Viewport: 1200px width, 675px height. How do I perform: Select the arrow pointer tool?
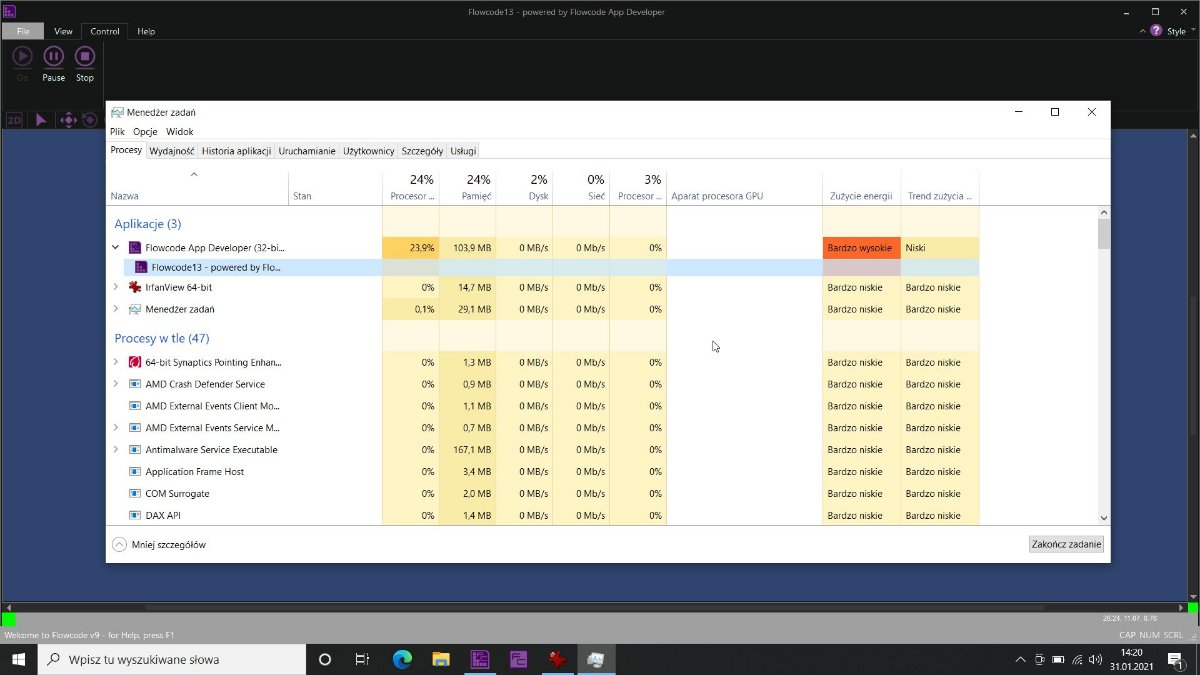pyautogui.click(x=41, y=120)
